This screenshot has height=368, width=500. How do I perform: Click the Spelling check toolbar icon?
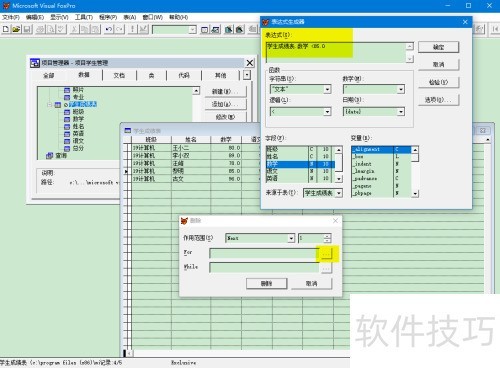[x=61, y=29]
